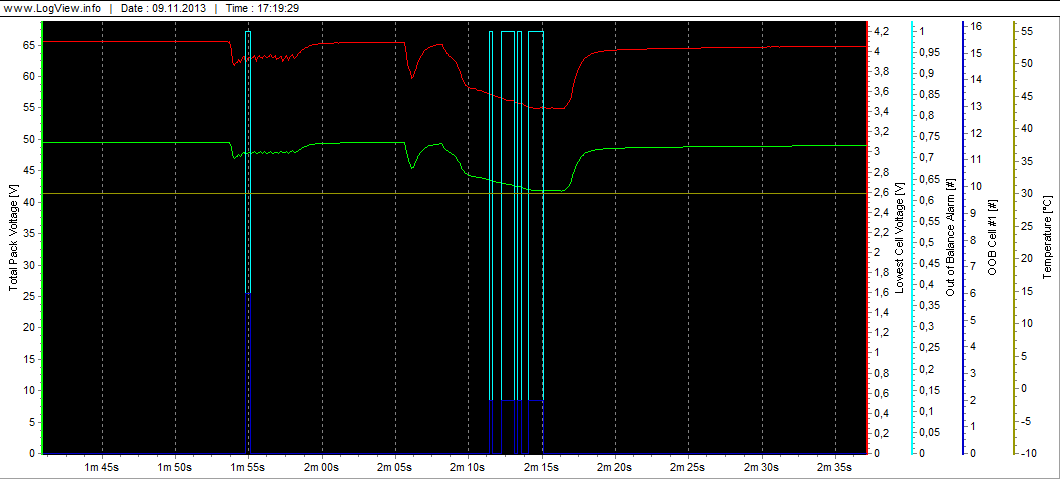Click the flat yellow Temperature line

454,193
